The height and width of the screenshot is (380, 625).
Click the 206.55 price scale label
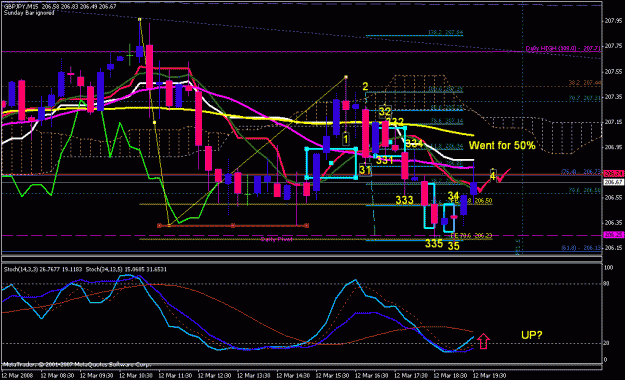coord(613,197)
